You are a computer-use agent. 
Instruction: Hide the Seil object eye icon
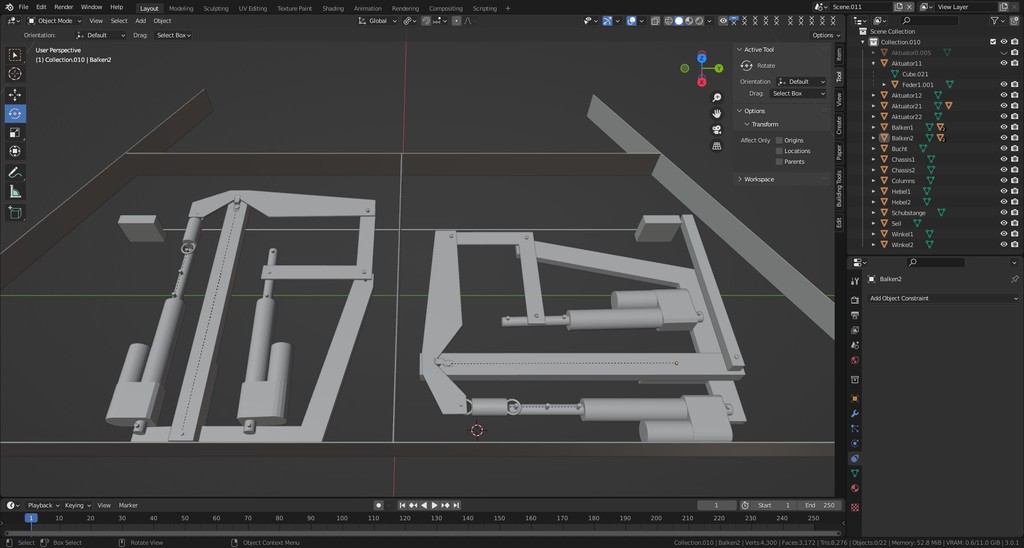pos(1004,223)
